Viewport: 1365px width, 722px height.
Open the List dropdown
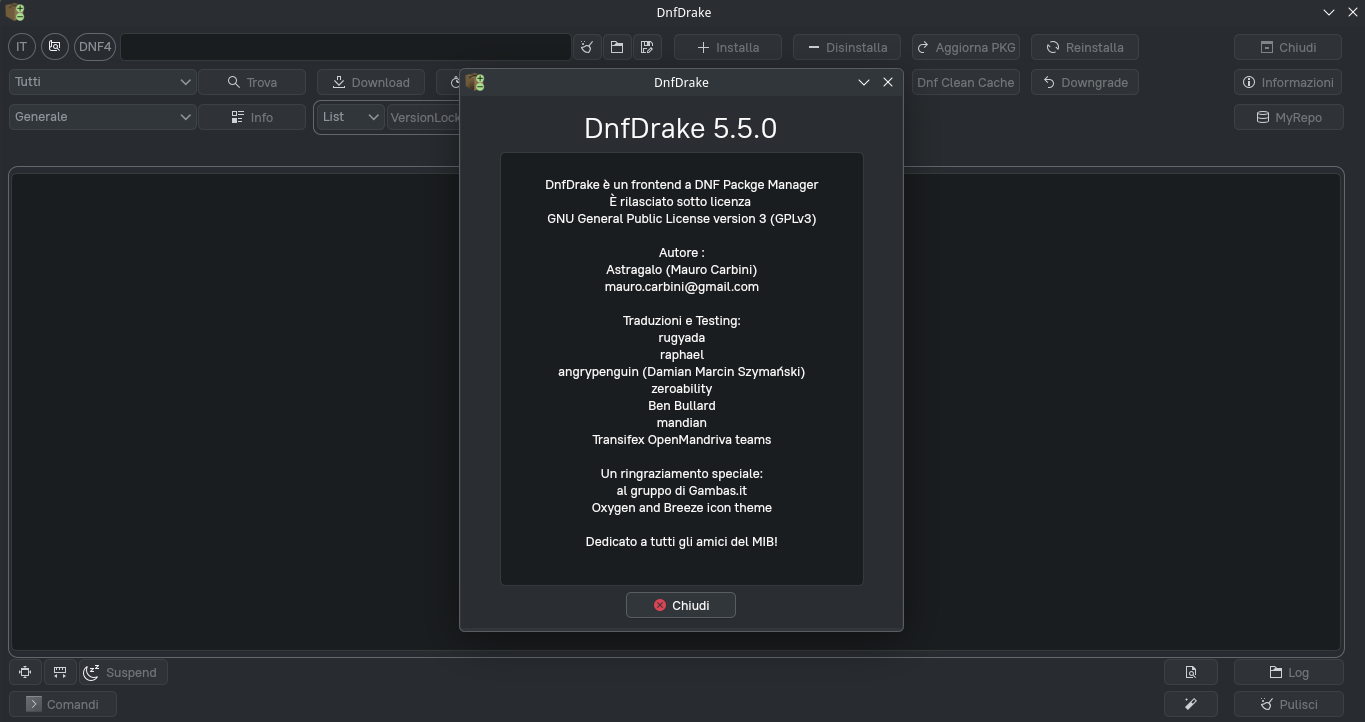(x=350, y=117)
